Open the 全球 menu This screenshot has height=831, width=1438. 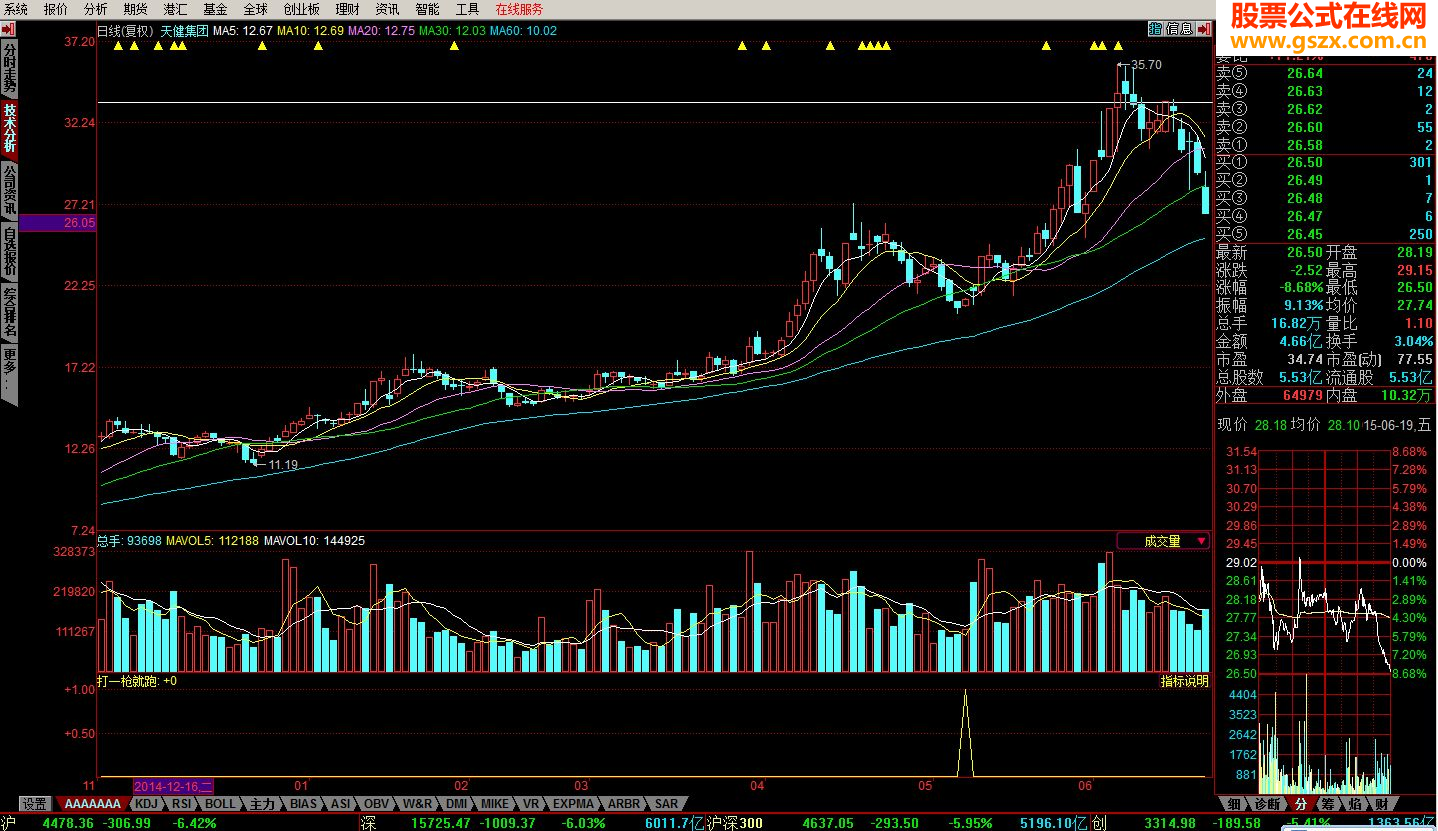(255, 9)
